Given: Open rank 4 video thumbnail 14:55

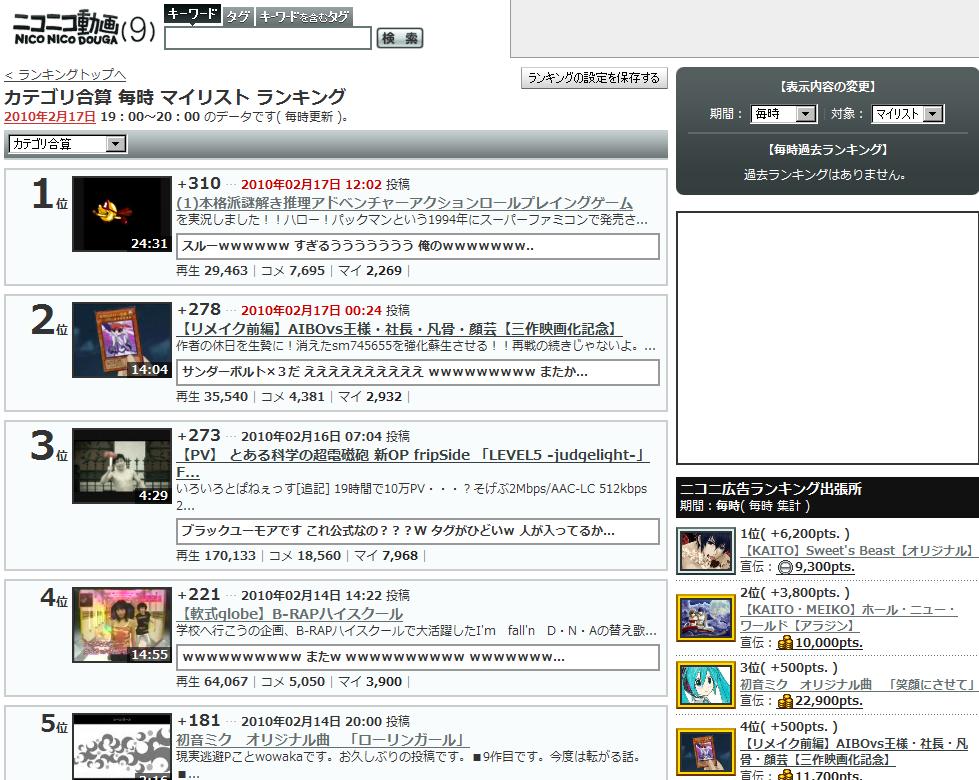Looking at the screenshot, I should point(122,624).
